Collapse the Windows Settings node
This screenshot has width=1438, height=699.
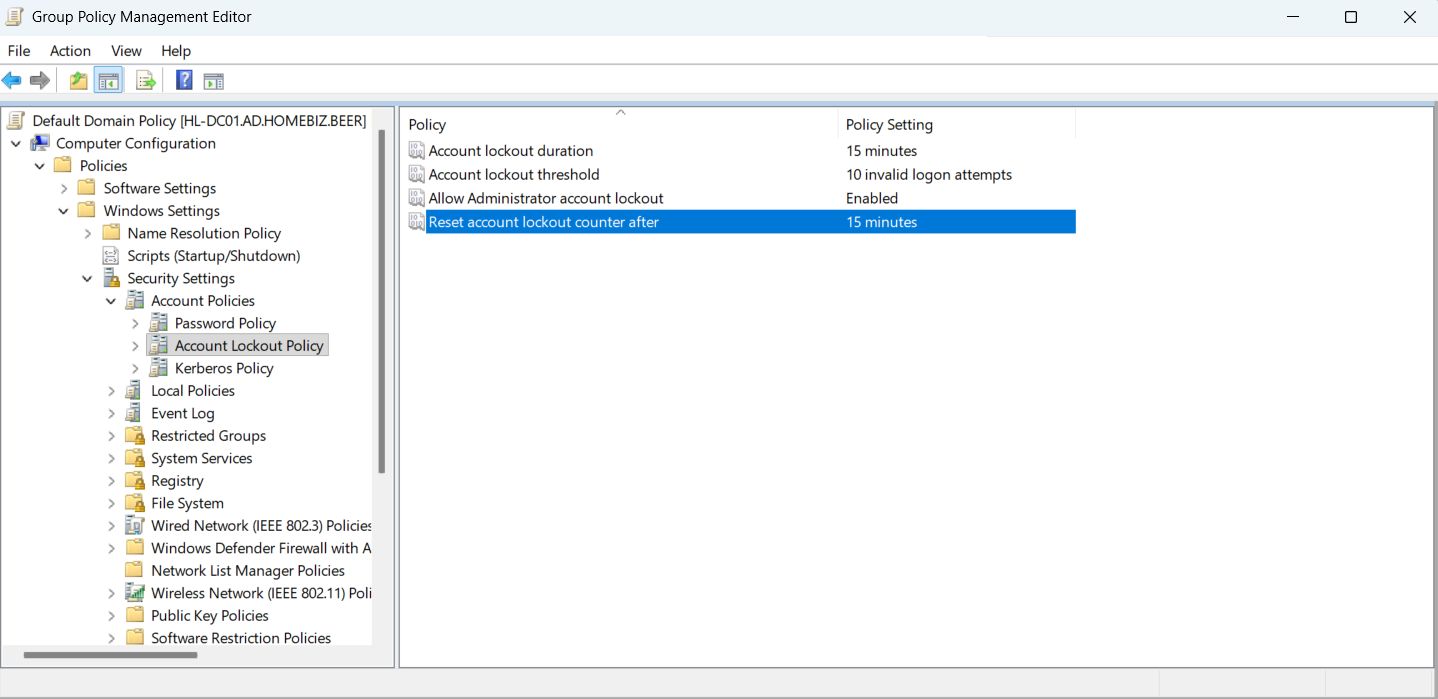64,211
